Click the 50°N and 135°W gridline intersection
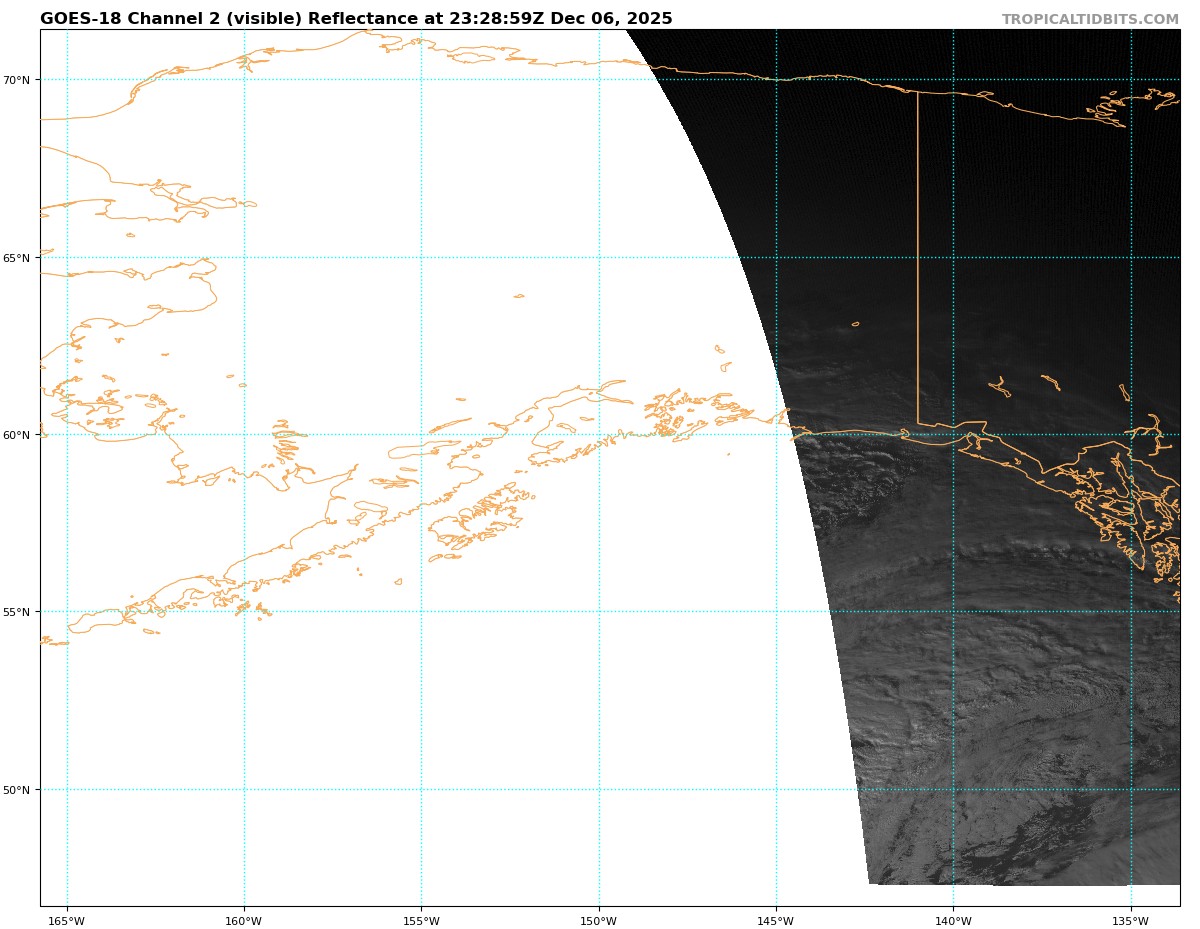 point(1131,790)
